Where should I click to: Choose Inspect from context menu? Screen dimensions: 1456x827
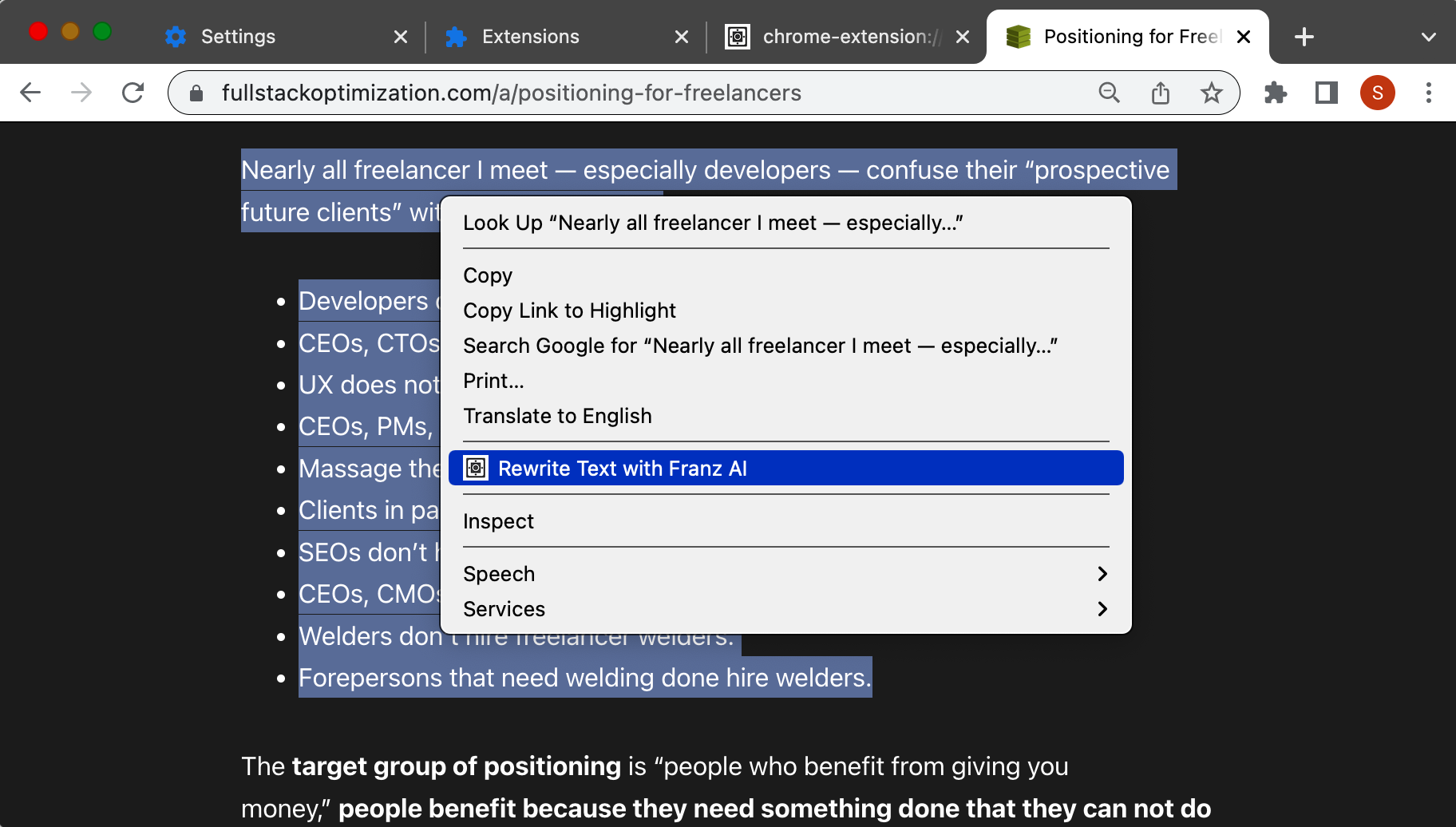pyautogui.click(x=786, y=521)
